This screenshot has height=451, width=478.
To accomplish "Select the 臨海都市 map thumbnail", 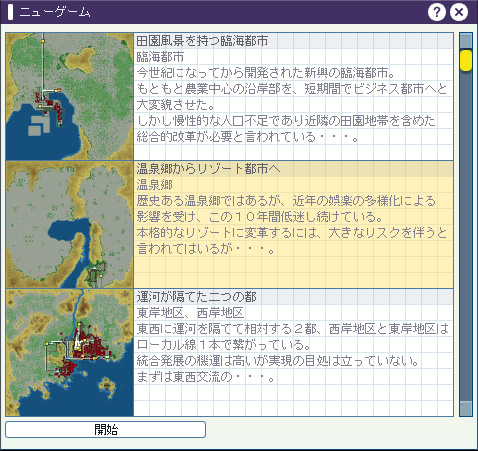I will pyautogui.click(x=70, y=96).
